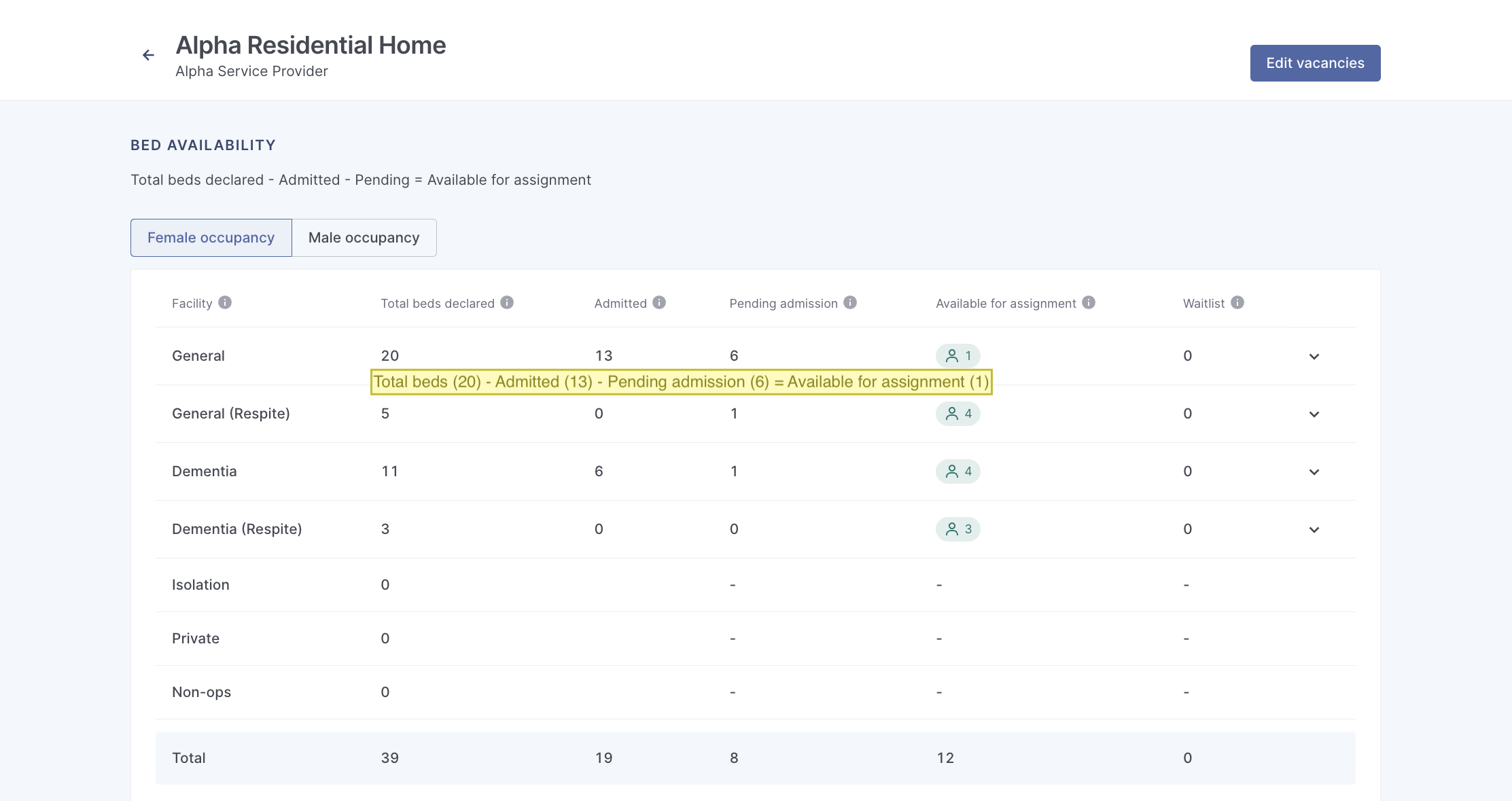The image size is (1512, 801).
Task: Click the Admitted column info icon
Action: click(x=659, y=302)
